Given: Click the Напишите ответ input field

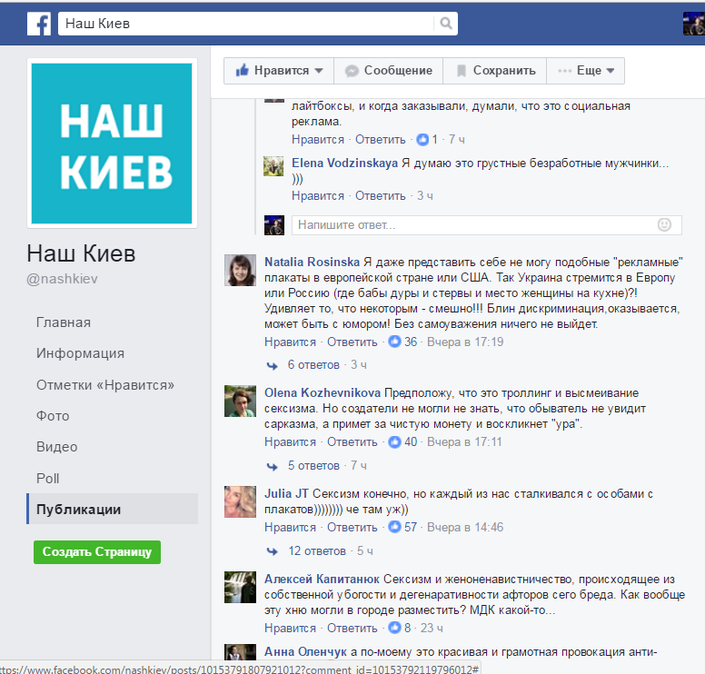Looking at the screenshot, I should (x=486, y=225).
